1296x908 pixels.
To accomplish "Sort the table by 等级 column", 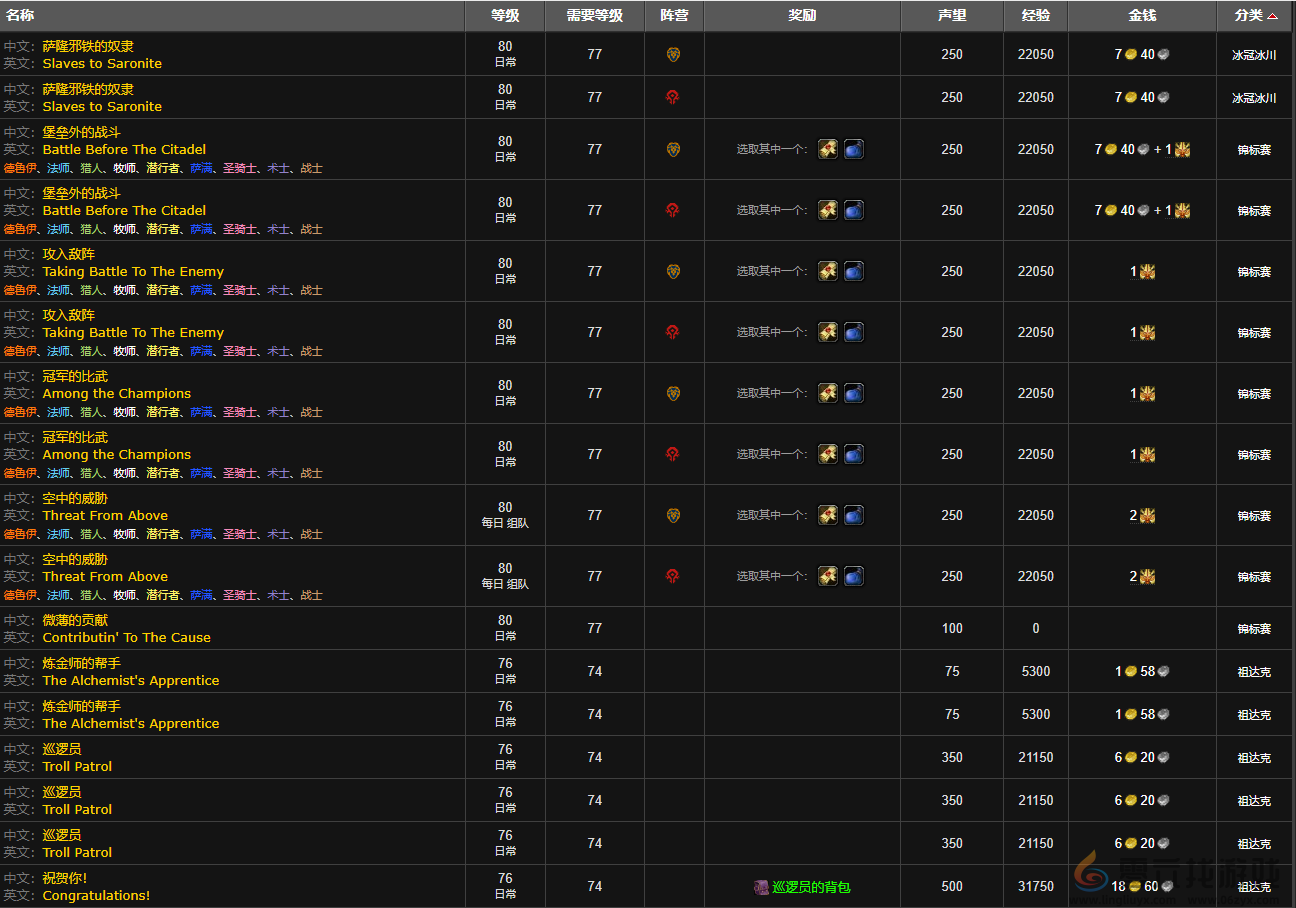I will coord(505,16).
